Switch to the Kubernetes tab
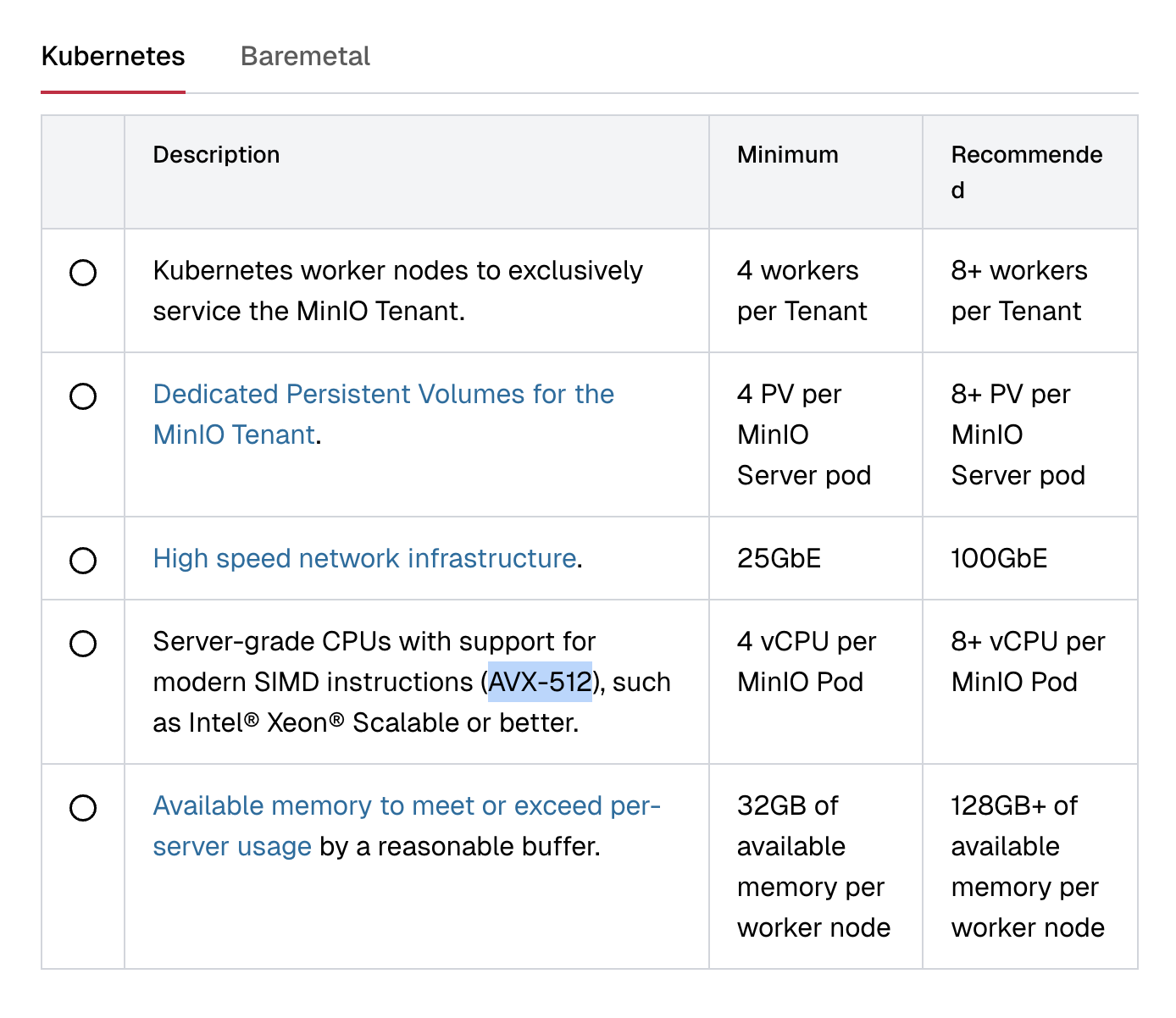Viewport: 1176px width, 1018px height. click(113, 57)
